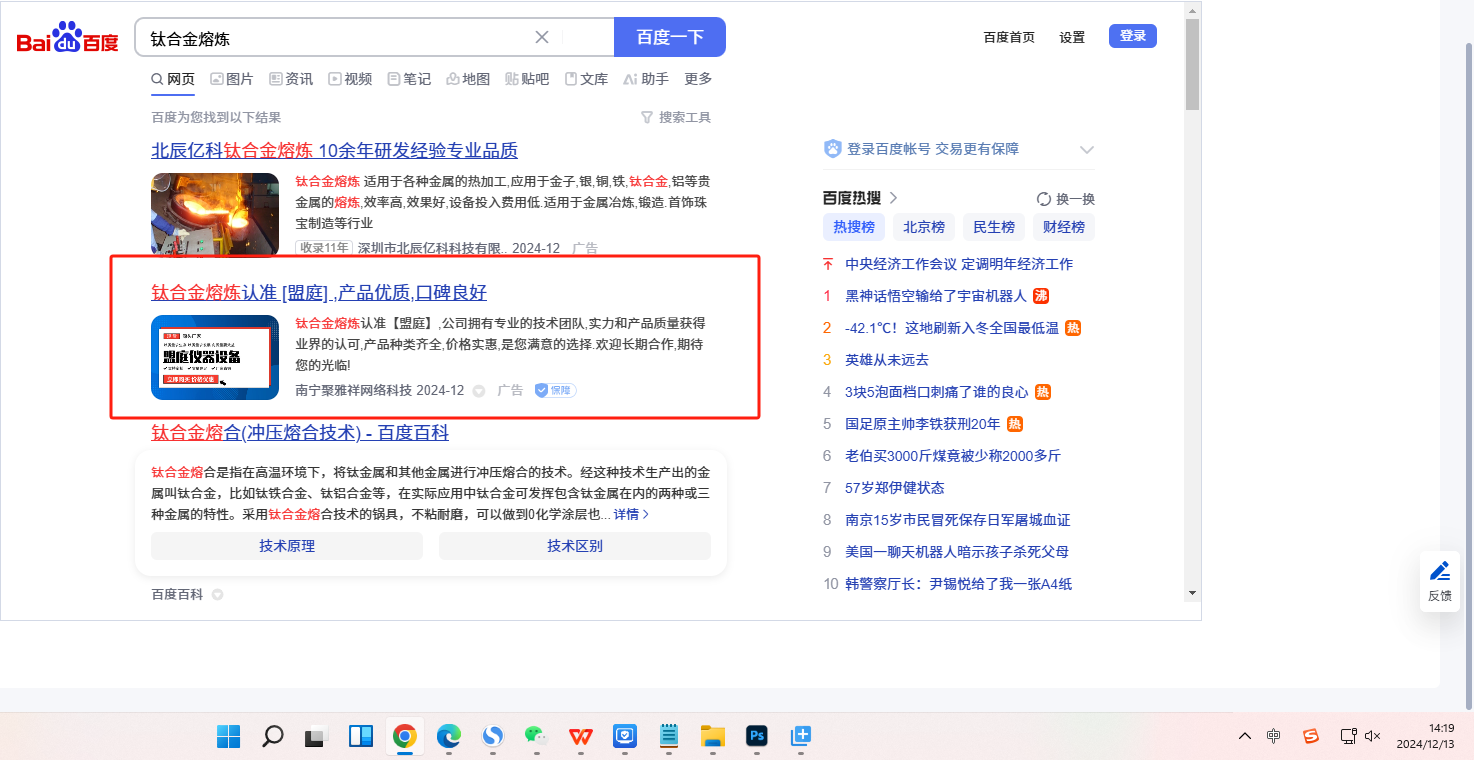Open Photoshop from the taskbar
This screenshot has width=1474, height=760.
pyautogui.click(x=756, y=737)
